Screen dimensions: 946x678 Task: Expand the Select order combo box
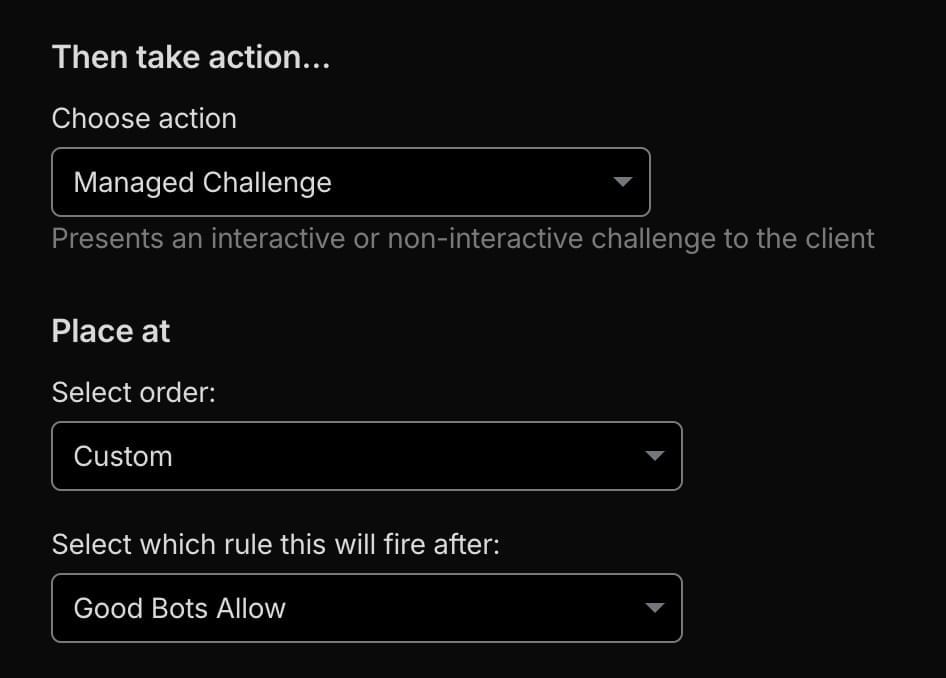point(367,455)
